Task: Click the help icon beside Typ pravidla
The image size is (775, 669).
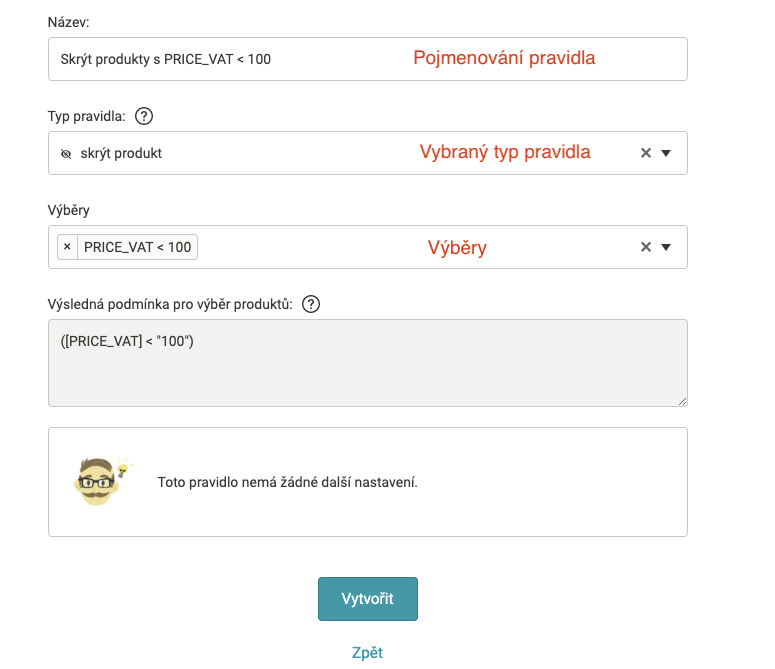Action: pyautogui.click(x=144, y=116)
